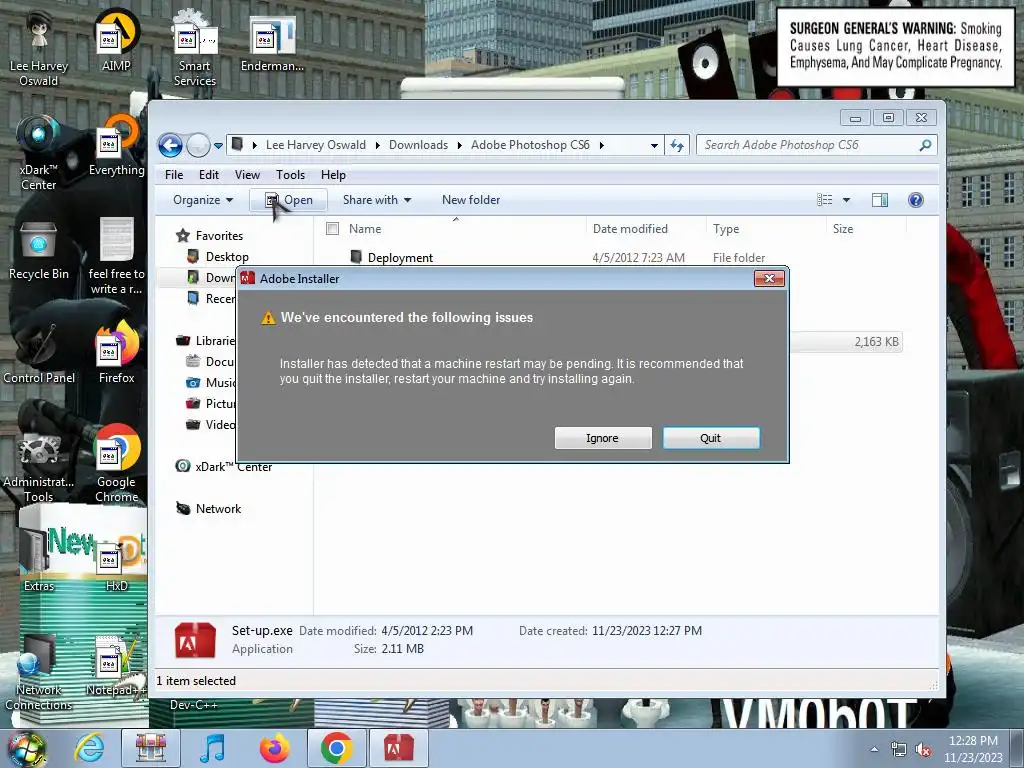Click the Set-up.exe icon in details pane
This screenshot has width=1024, height=768.
click(x=195, y=640)
